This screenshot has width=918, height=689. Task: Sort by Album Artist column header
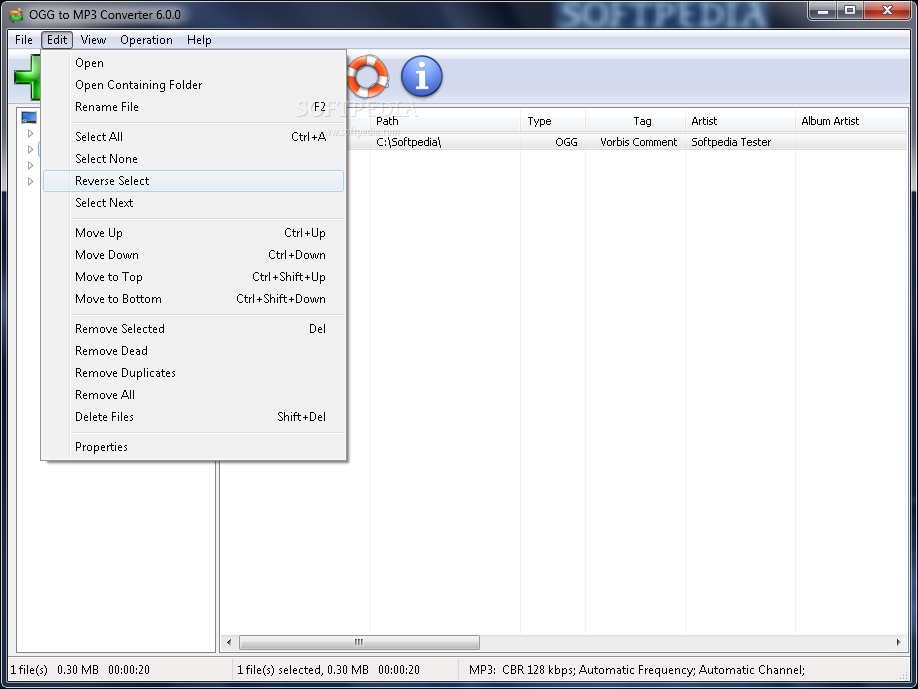point(850,121)
